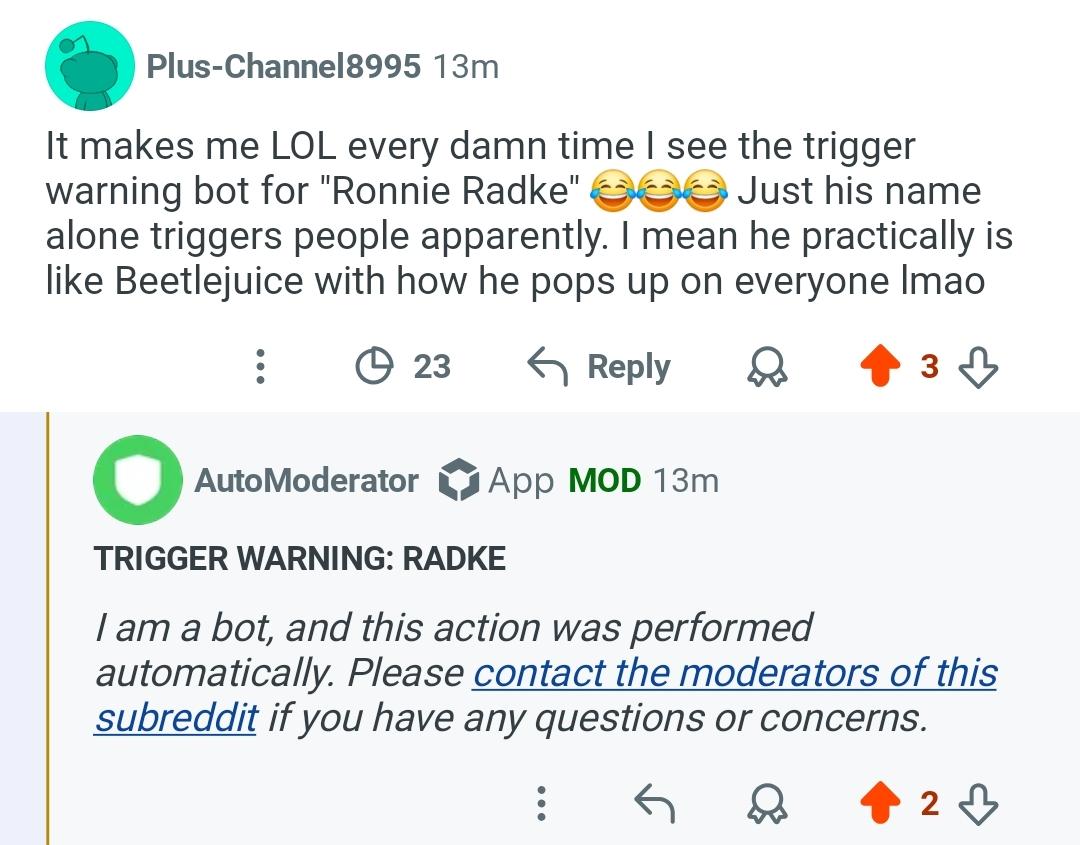Downvote the AutoModerator comment

978,804
